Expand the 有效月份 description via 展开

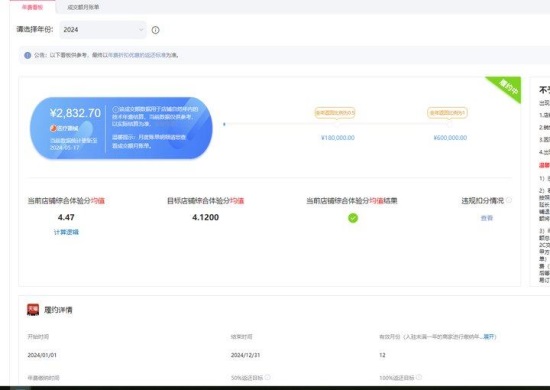490,337
